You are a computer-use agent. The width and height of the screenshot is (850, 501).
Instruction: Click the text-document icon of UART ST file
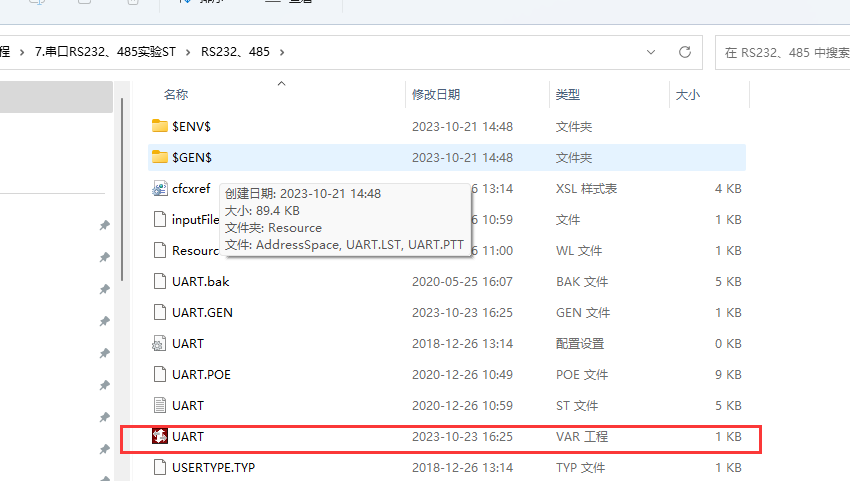[159, 405]
